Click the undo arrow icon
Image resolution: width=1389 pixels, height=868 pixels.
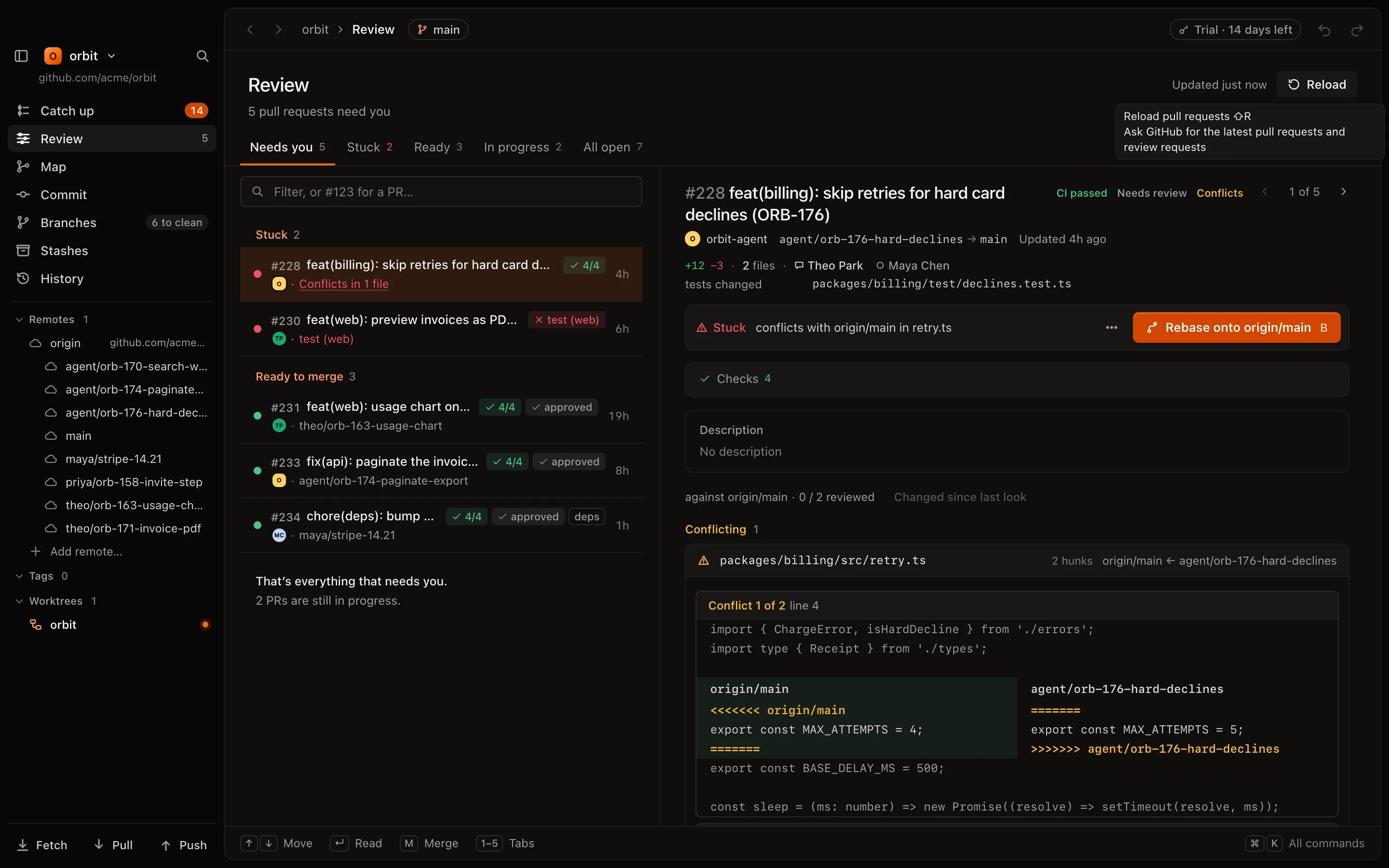click(1324, 30)
